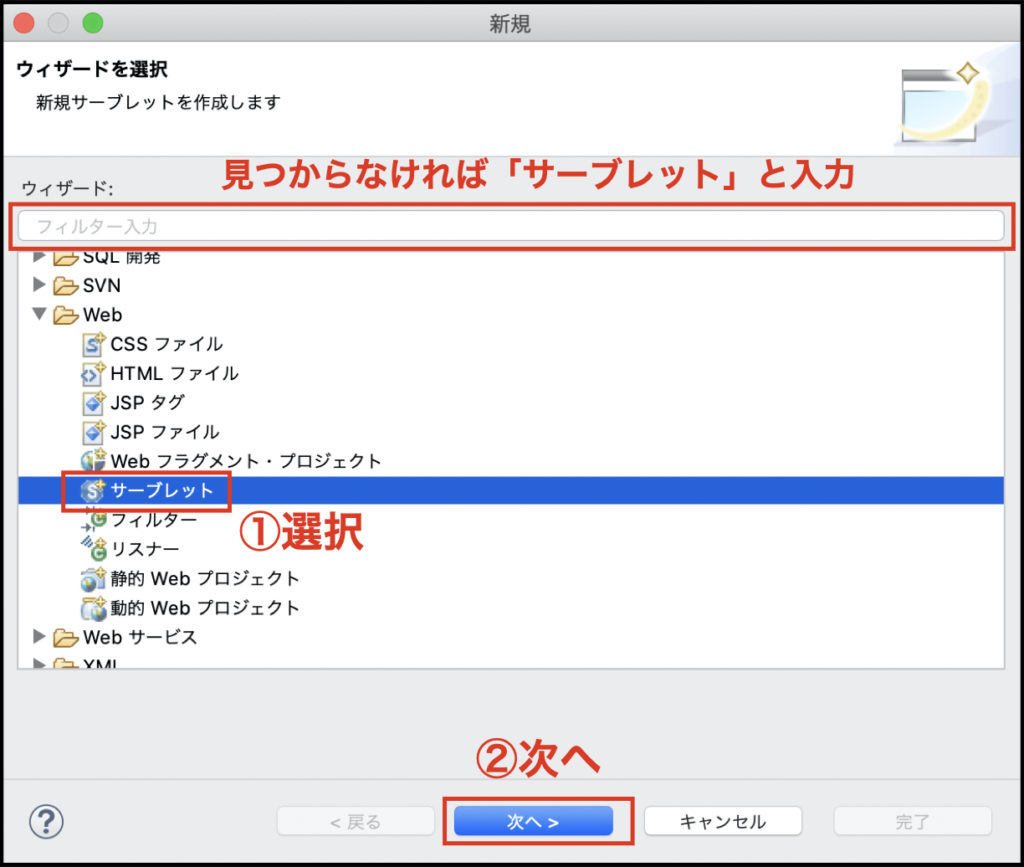Expand the Web サービス folder
The image size is (1024, 867).
coord(39,637)
